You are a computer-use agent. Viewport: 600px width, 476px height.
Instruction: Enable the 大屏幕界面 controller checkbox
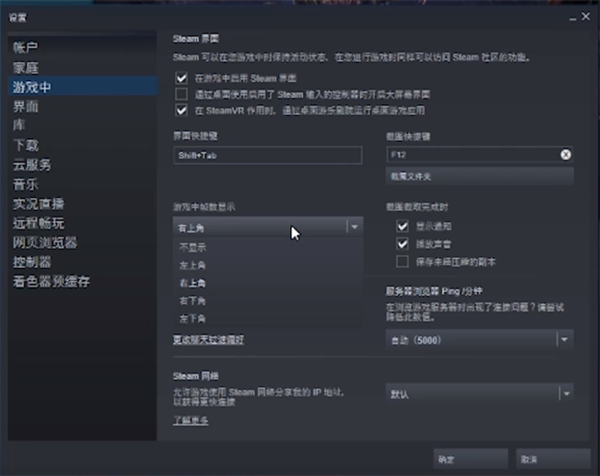tap(181, 94)
